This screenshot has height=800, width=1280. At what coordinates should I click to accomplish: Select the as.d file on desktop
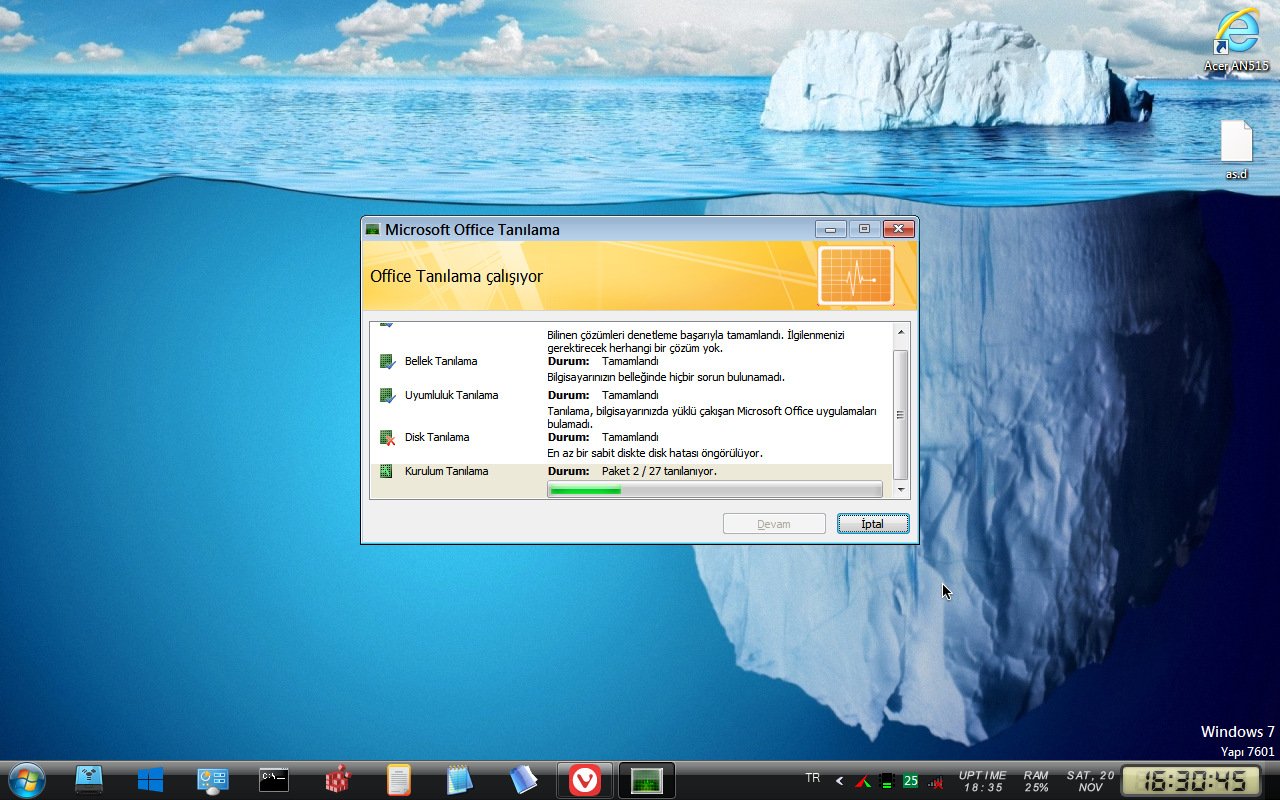click(x=1237, y=150)
